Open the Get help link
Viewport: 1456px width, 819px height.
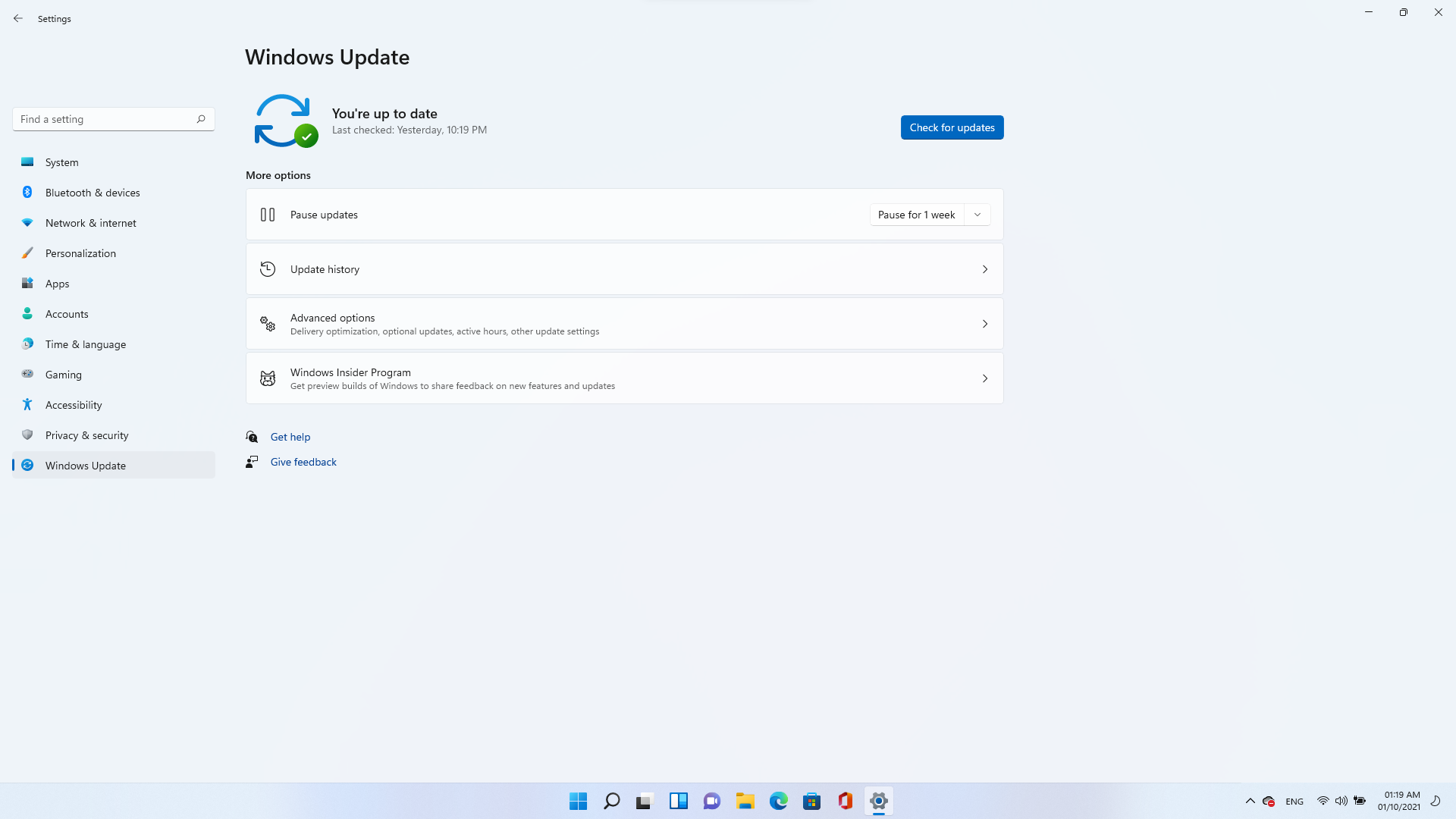tap(290, 437)
